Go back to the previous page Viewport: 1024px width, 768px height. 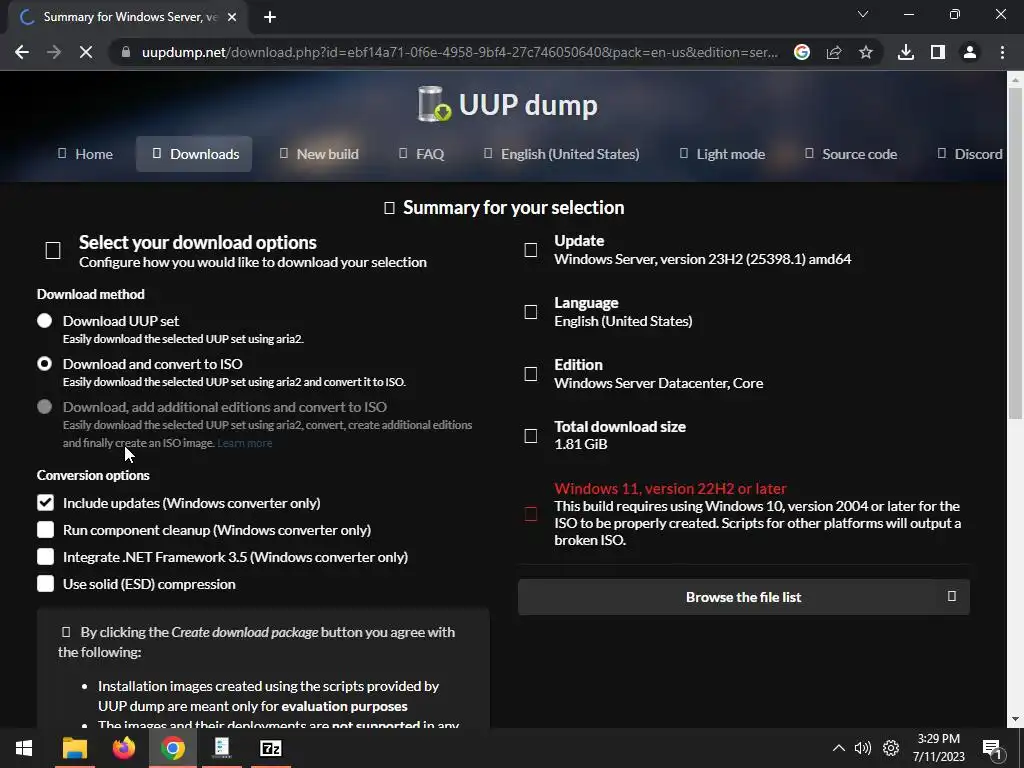(22, 52)
